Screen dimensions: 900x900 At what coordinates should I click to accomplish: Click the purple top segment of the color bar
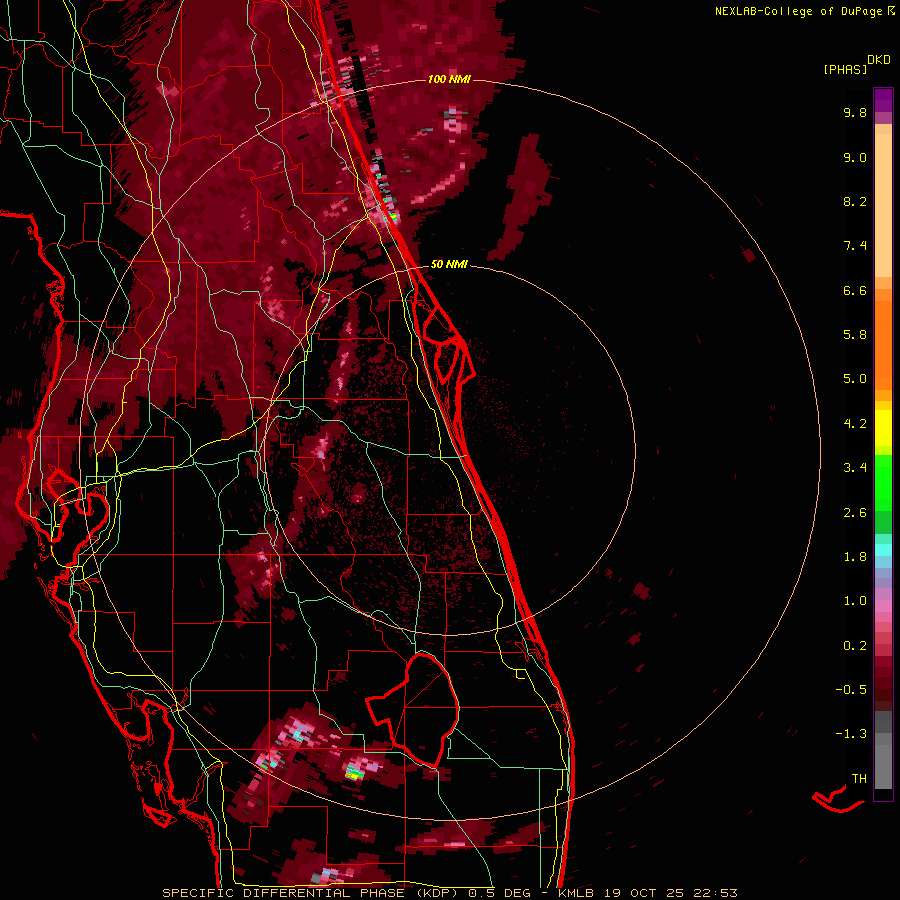tap(883, 100)
